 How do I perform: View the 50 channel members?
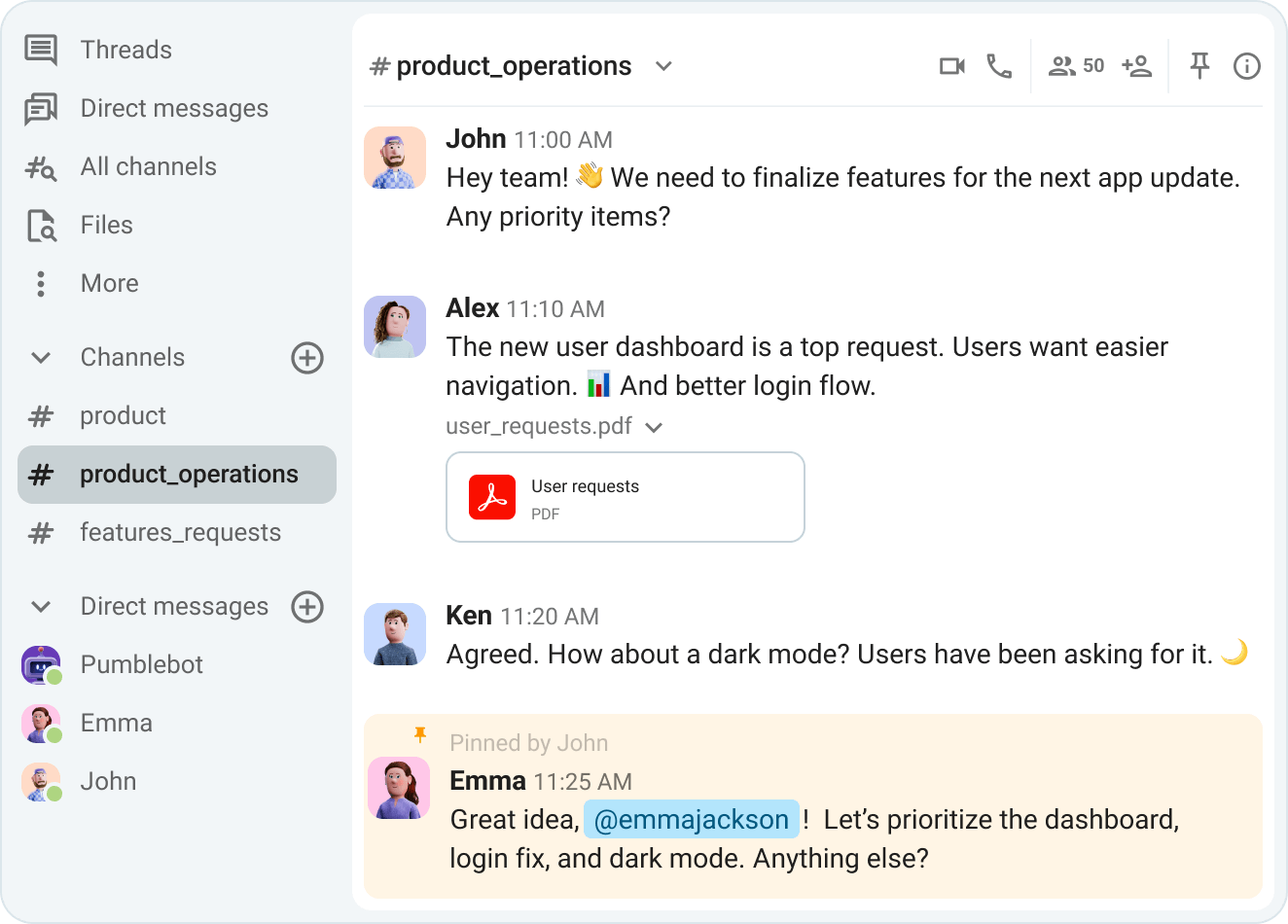pos(1074,66)
